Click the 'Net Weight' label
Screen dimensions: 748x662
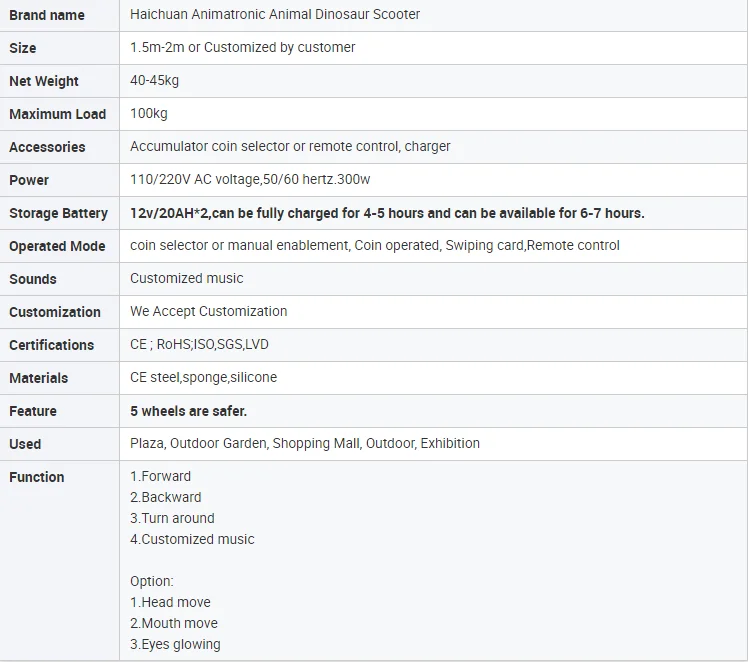[x=44, y=81]
